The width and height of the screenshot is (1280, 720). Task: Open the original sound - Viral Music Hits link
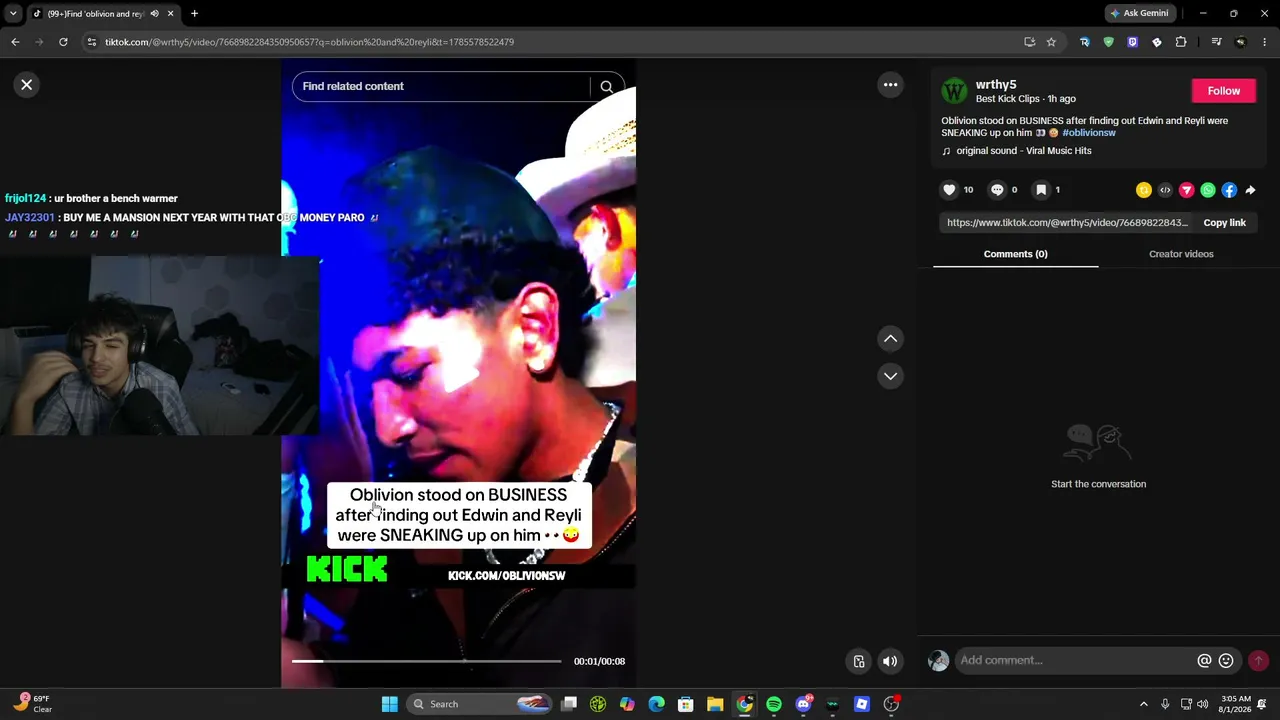click(1023, 151)
